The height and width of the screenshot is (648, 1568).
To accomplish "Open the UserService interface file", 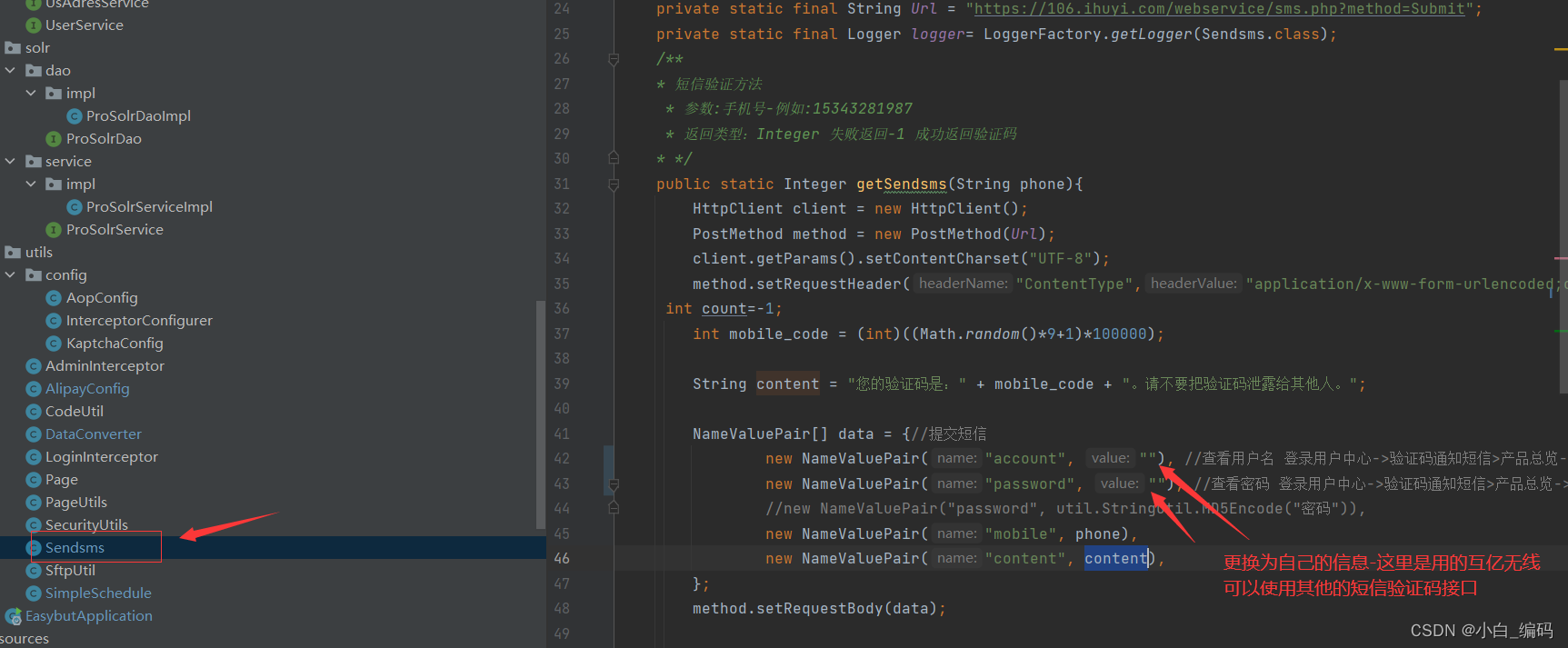I will click(x=84, y=25).
